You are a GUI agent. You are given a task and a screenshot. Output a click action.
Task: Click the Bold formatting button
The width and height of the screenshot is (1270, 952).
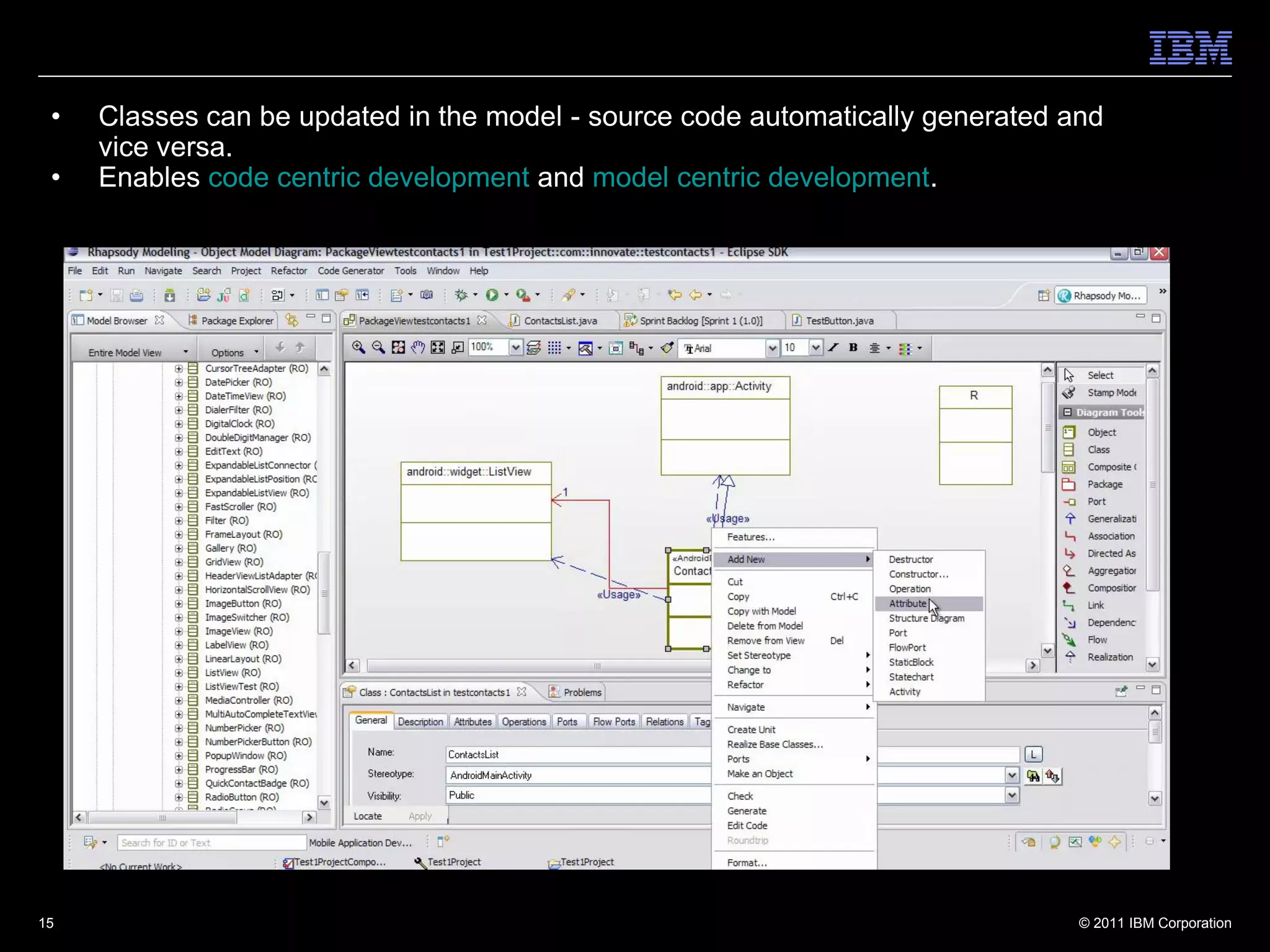click(853, 348)
